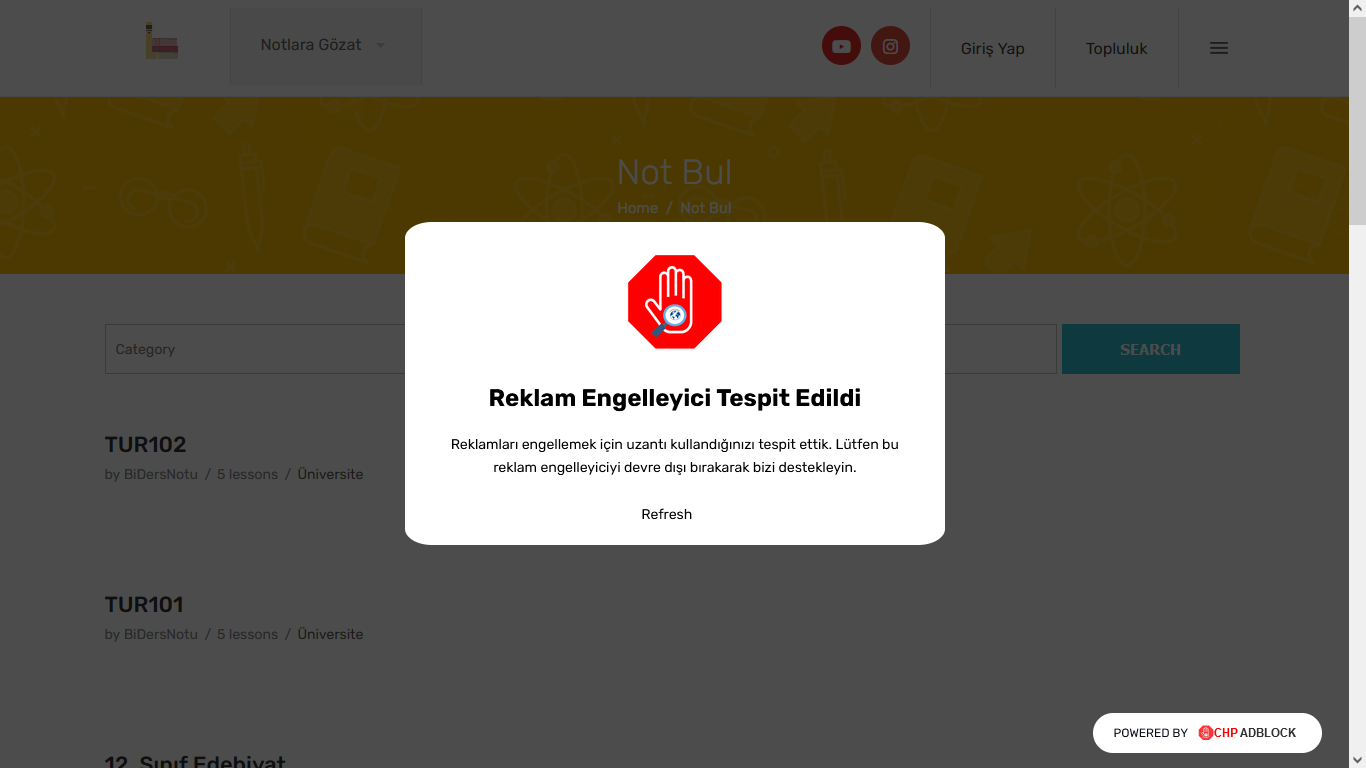Open the YouTube channel icon
This screenshot has width=1366, height=768.
tap(841, 45)
